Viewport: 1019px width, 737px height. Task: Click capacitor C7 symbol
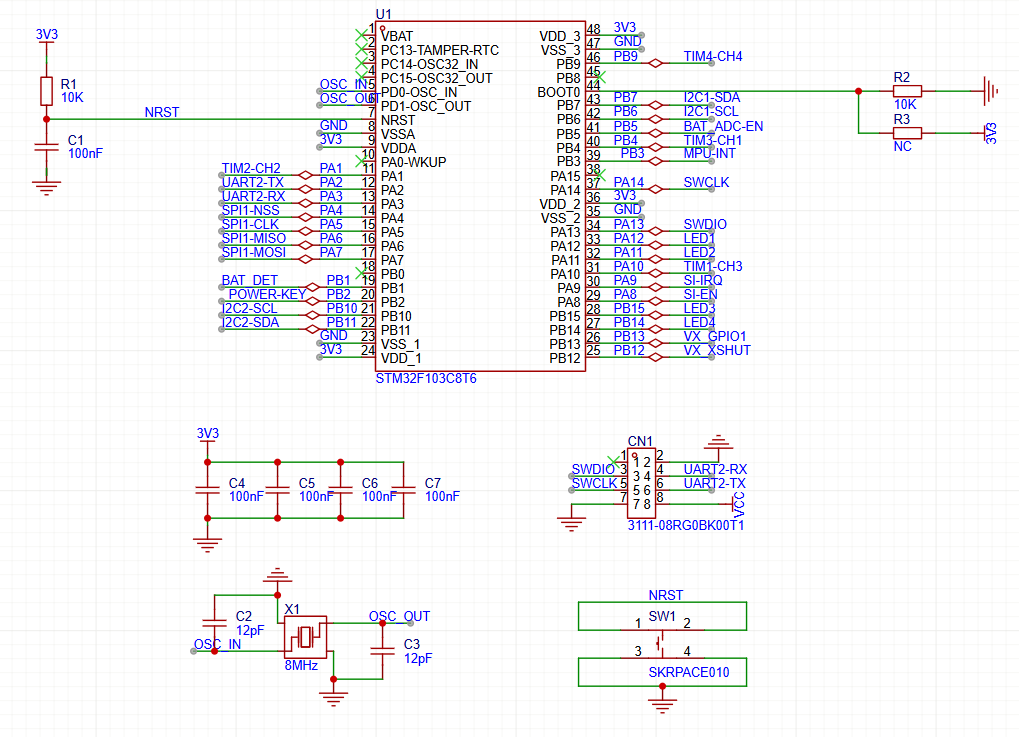(403, 489)
